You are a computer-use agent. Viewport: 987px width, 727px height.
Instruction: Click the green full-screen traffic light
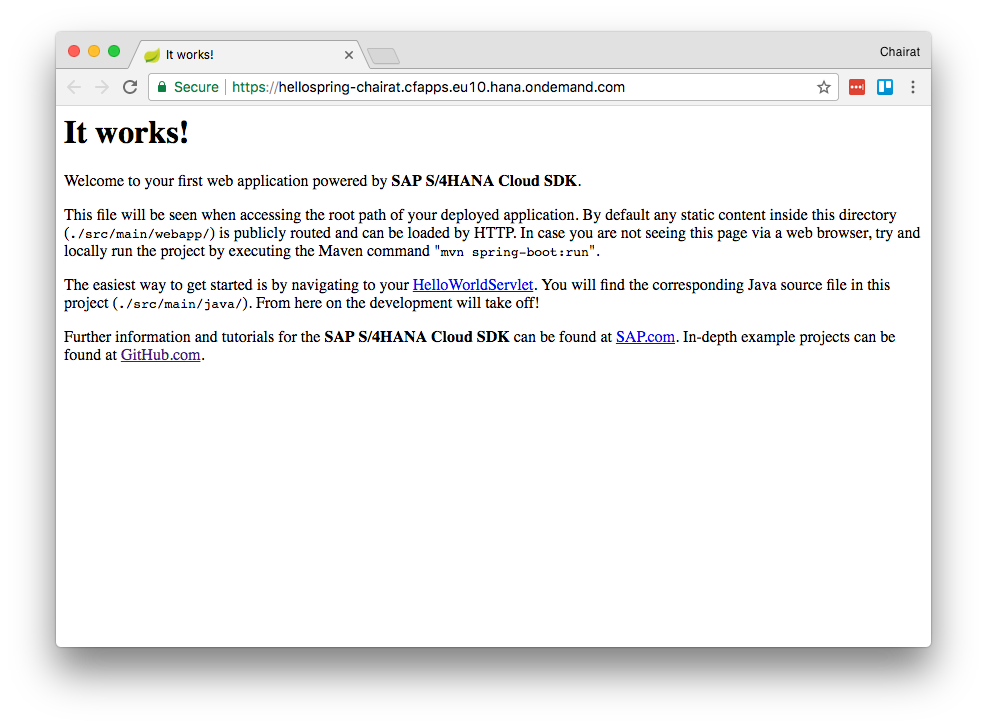pyautogui.click(x=114, y=49)
